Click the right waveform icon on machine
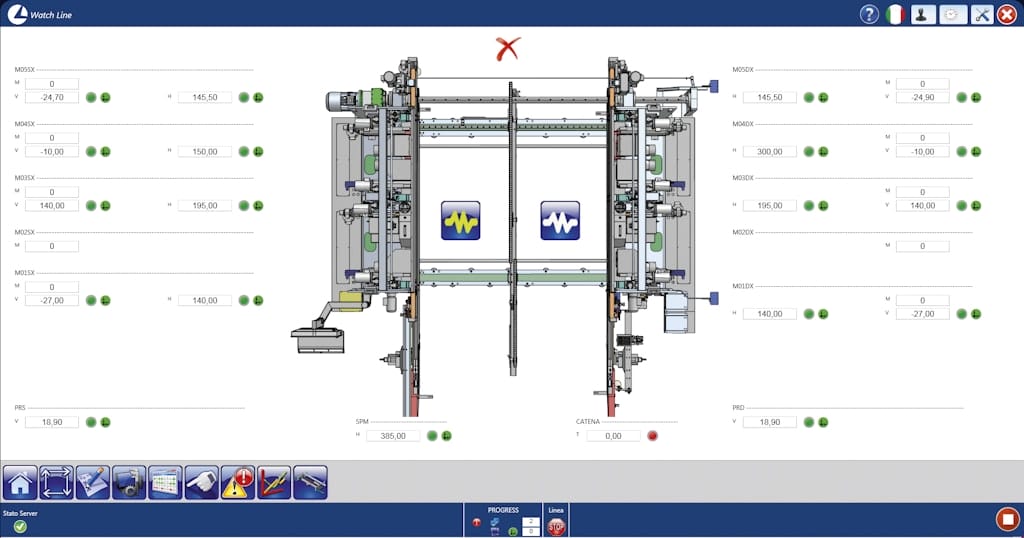The height and width of the screenshot is (538, 1024). pyautogui.click(x=560, y=220)
